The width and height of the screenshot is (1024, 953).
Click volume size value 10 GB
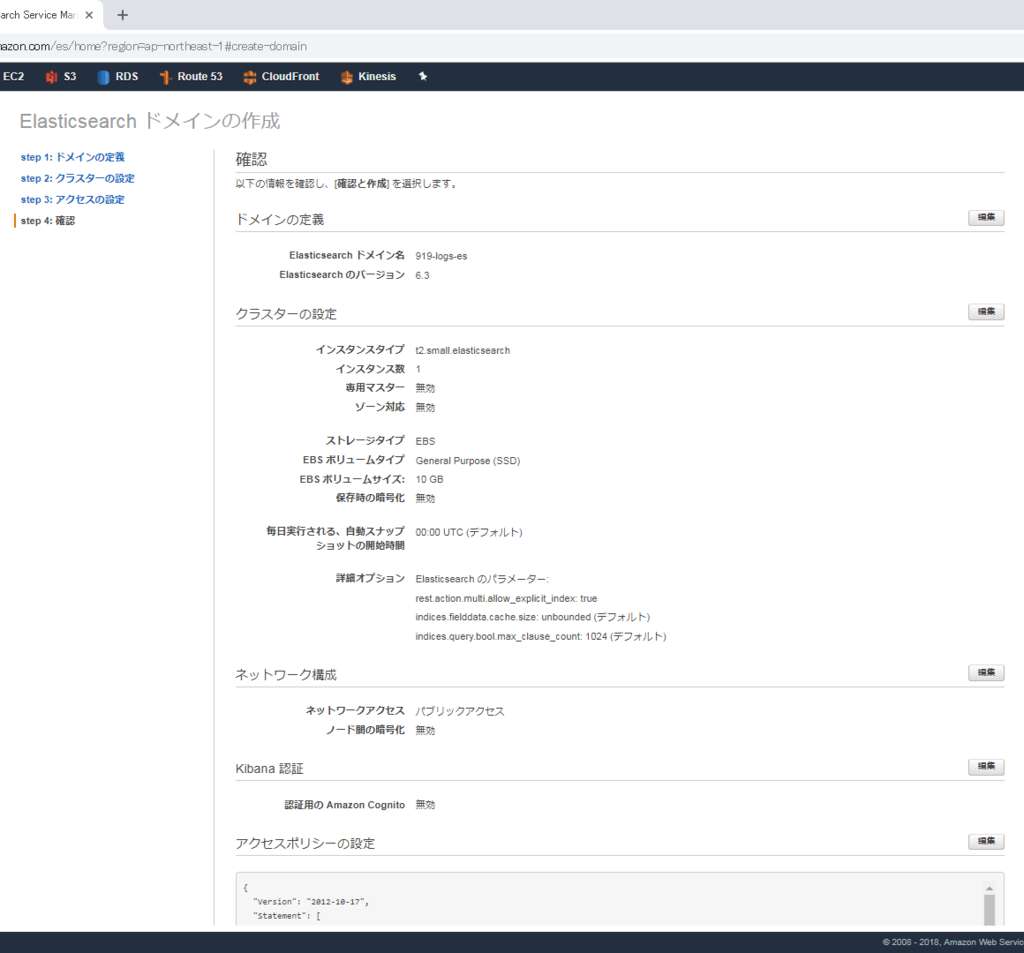click(x=430, y=479)
